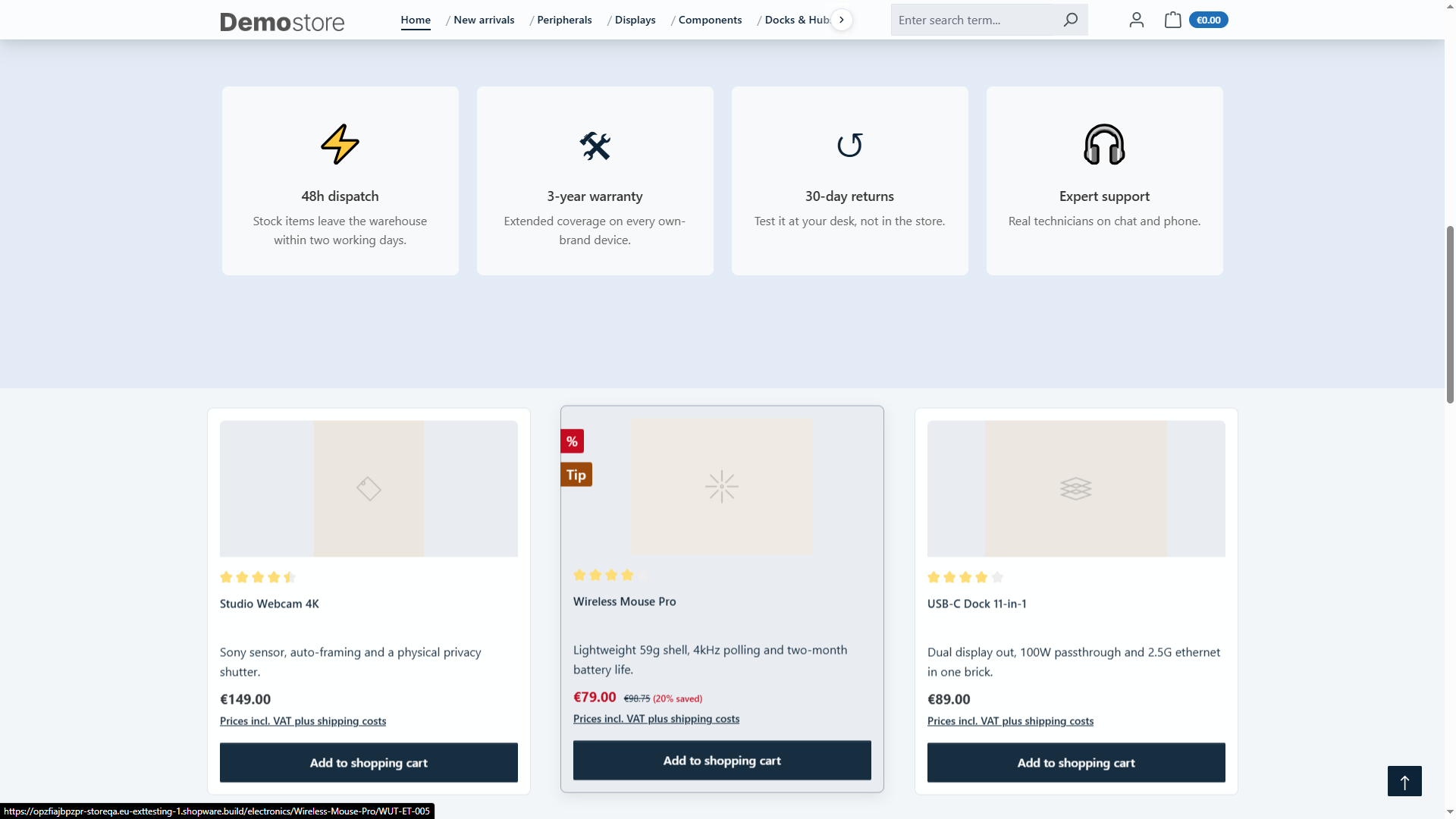Click the struck-through €98.75 original price
Screen dimensions: 1456x819
(x=636, y=698)
